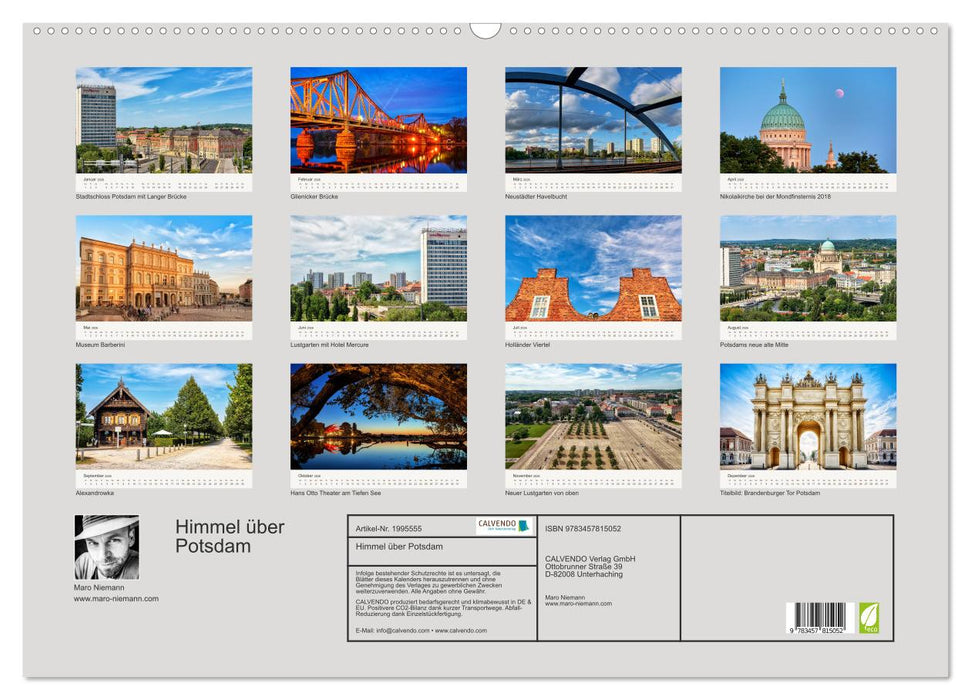
Task: Open the Stadtschloss Potsdam mit Langer Brücke image
Action: (164, 120)
